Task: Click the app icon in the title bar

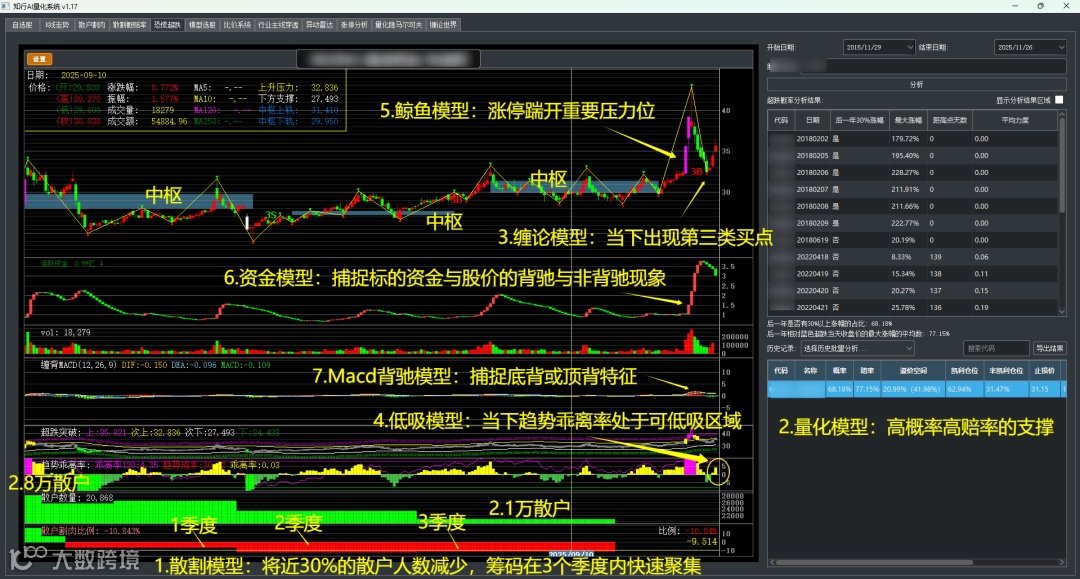Action: [6, 6]
